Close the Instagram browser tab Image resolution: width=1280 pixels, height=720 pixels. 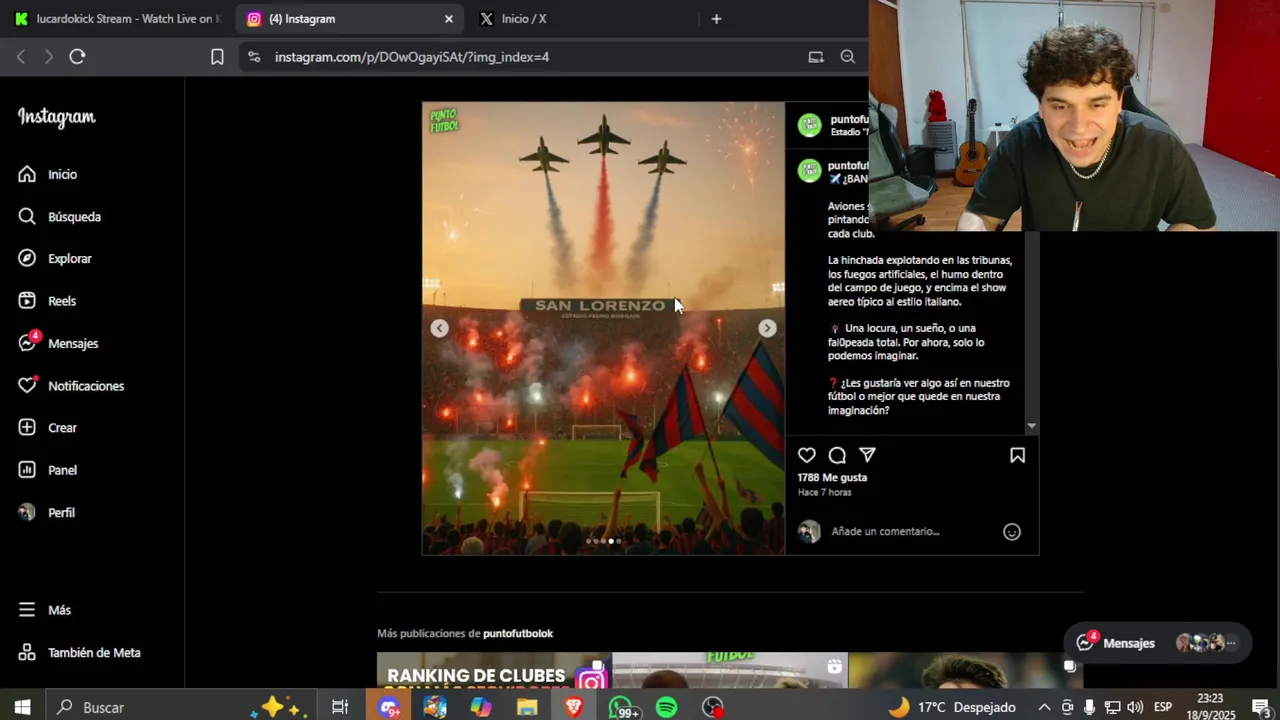tap(448, 19)
